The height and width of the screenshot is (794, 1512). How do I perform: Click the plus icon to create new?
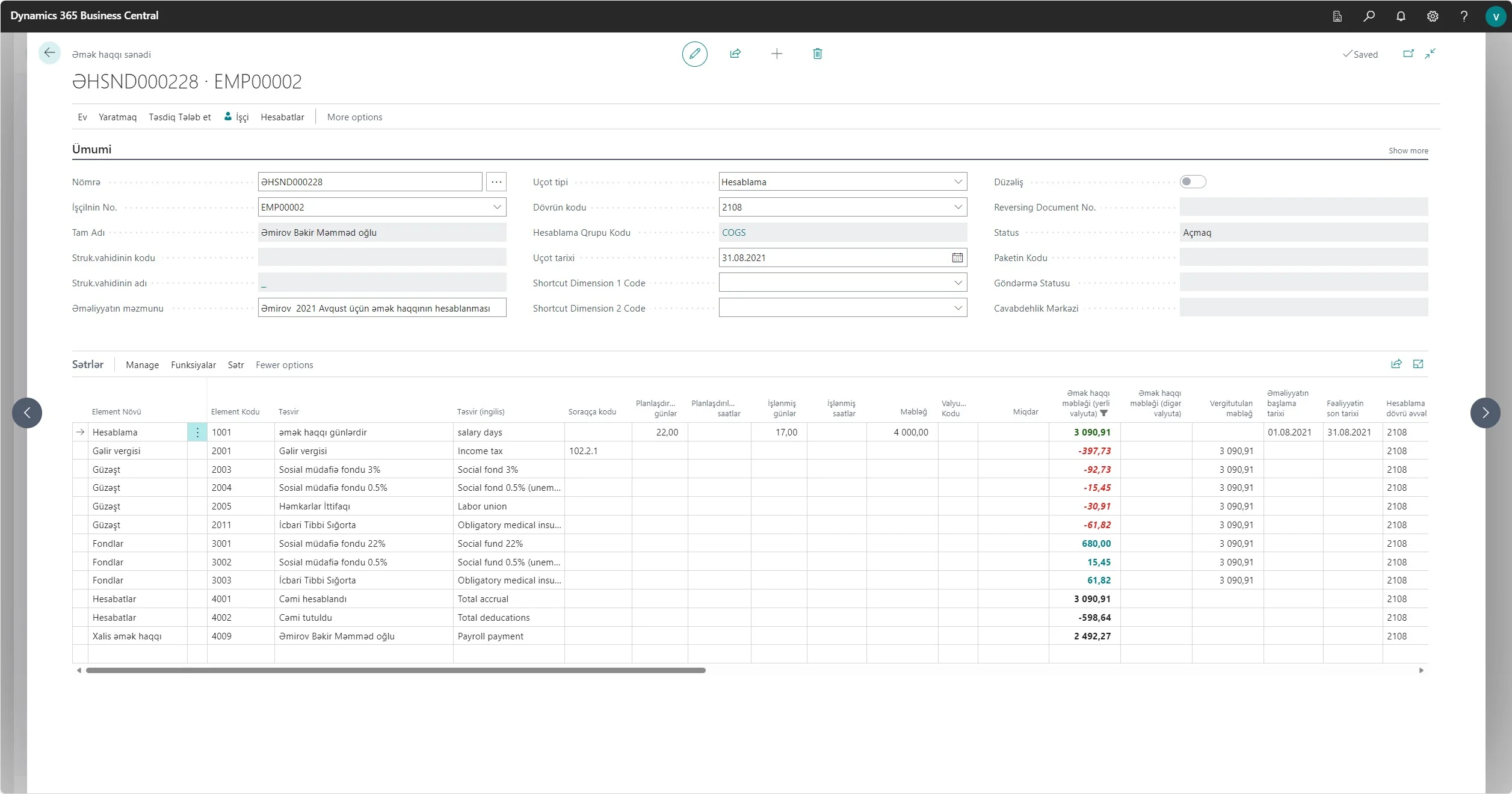[x=777, y=54]
